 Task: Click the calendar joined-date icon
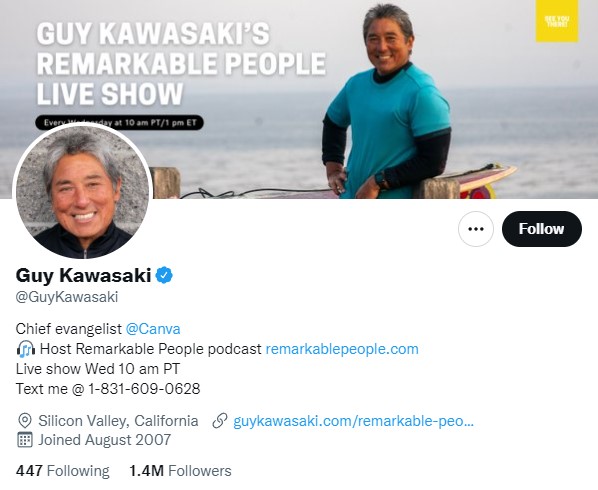[x=25, y=440]
